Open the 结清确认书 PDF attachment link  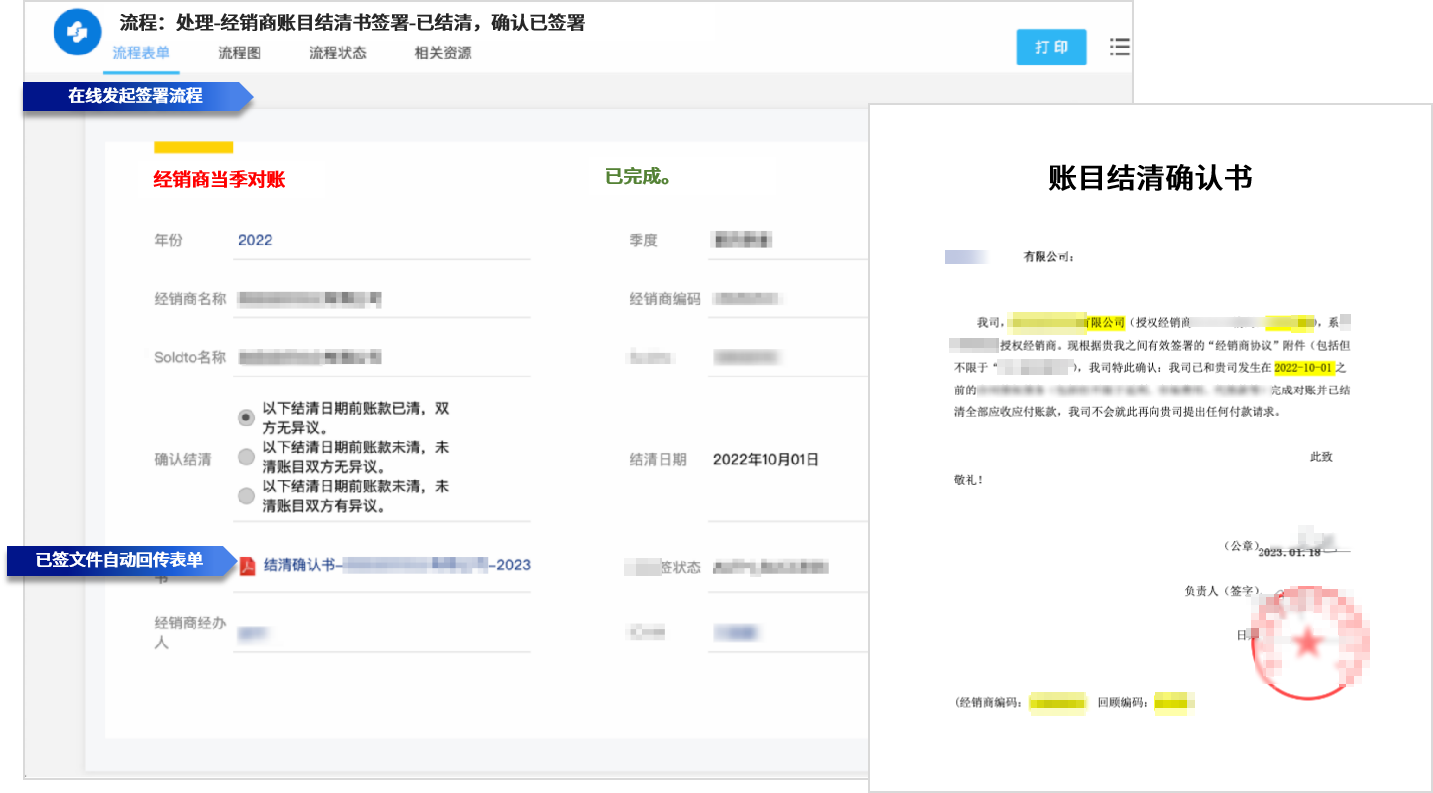397,565
